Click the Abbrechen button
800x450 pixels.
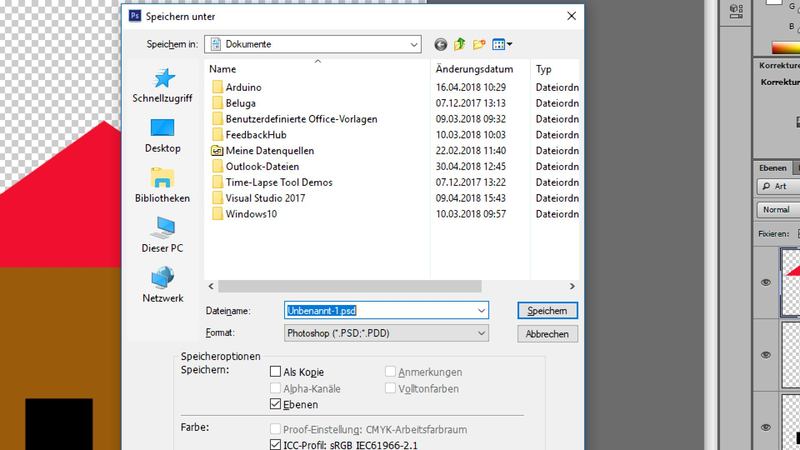547,334
